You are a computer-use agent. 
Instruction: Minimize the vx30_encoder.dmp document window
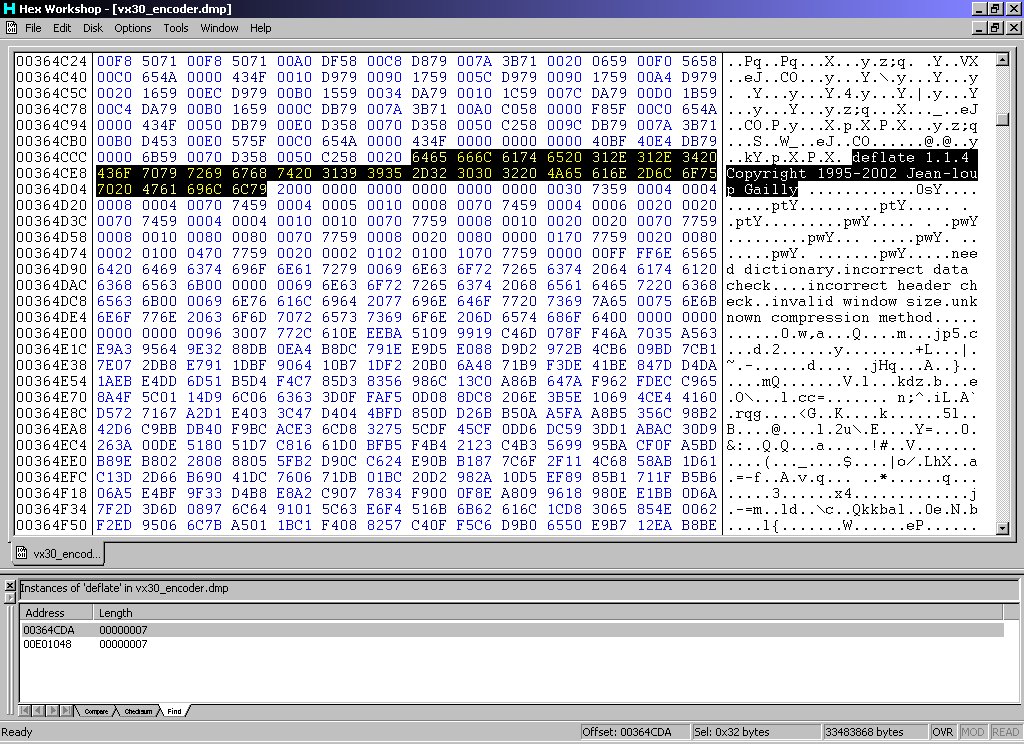[980, 28]
